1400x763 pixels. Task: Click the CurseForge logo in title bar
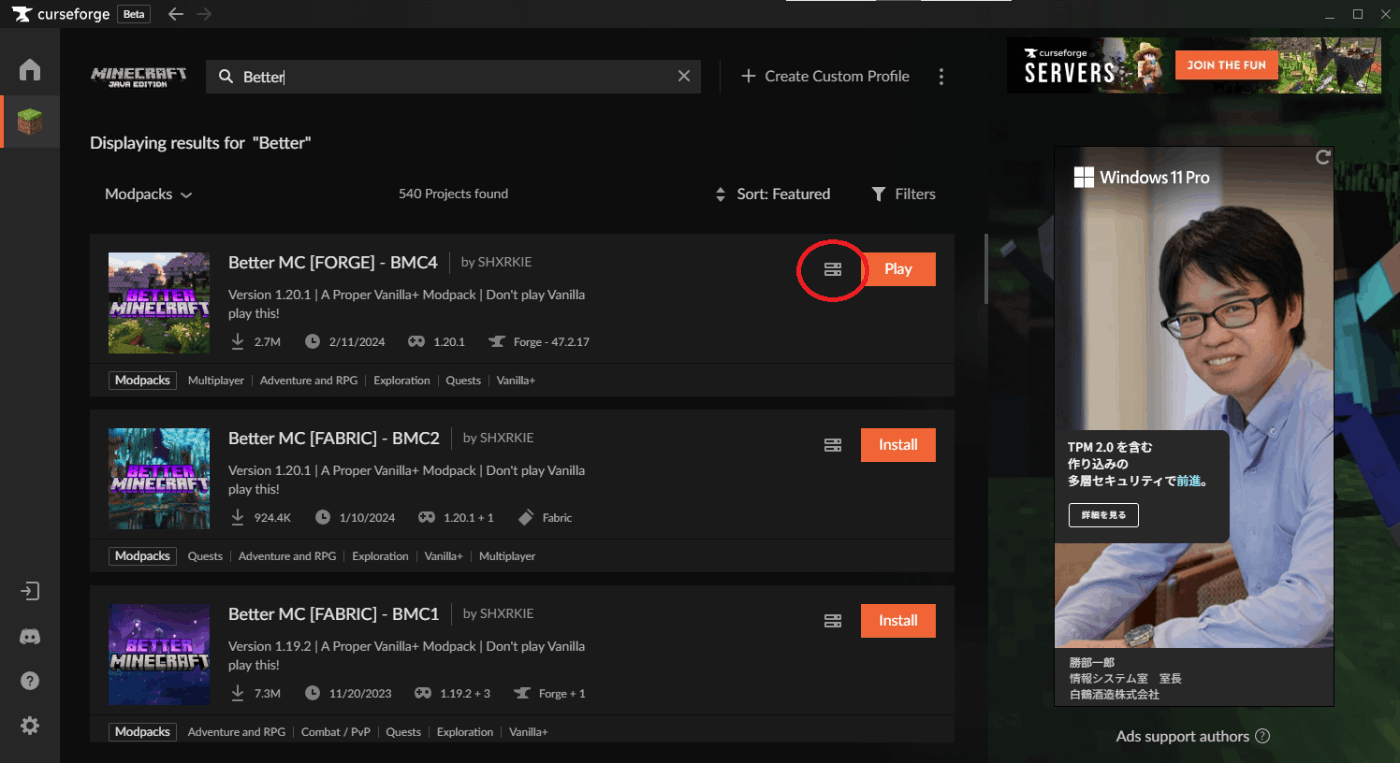(x=61, y=14)
